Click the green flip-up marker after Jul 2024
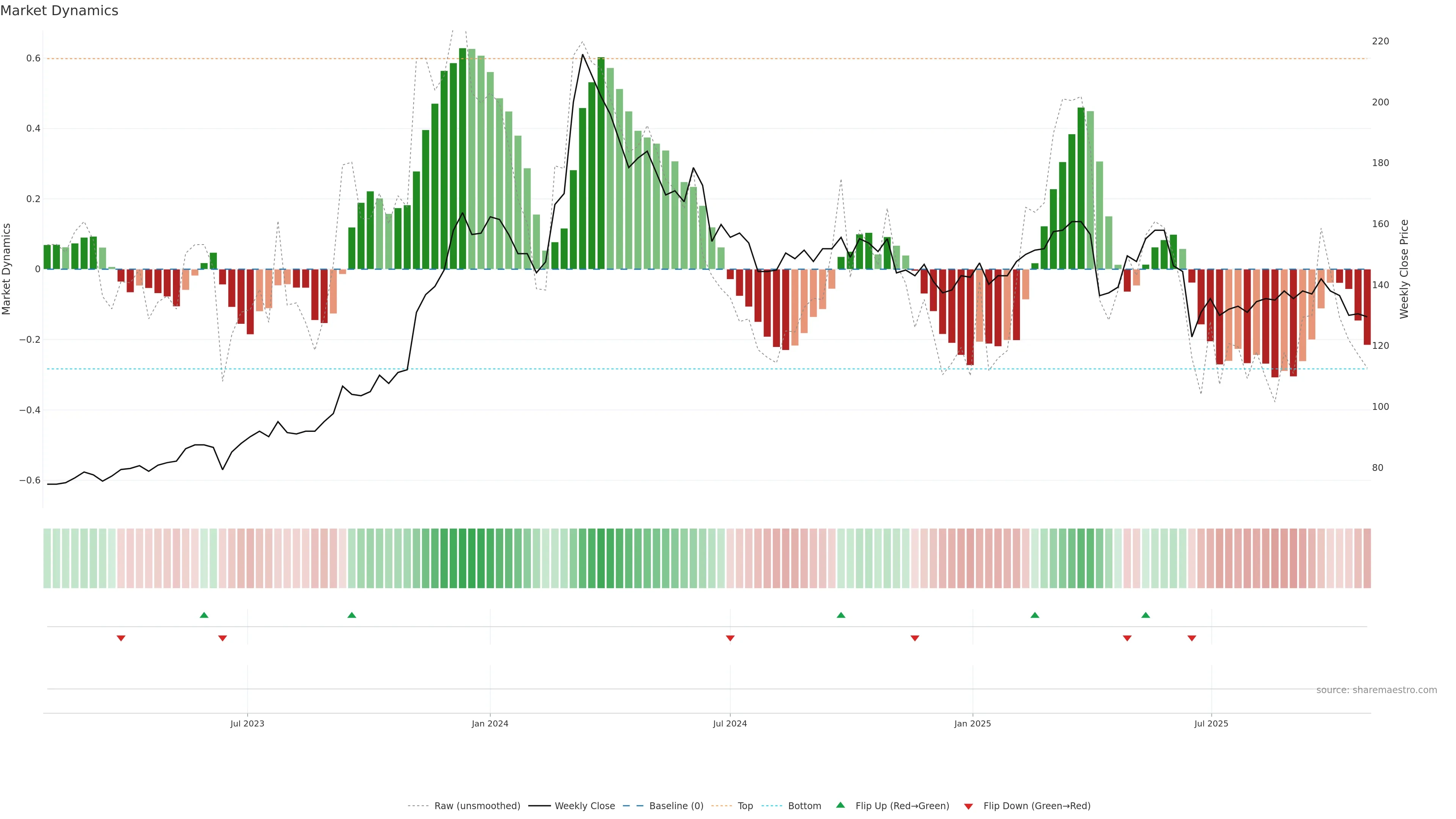 pos(841,615)
